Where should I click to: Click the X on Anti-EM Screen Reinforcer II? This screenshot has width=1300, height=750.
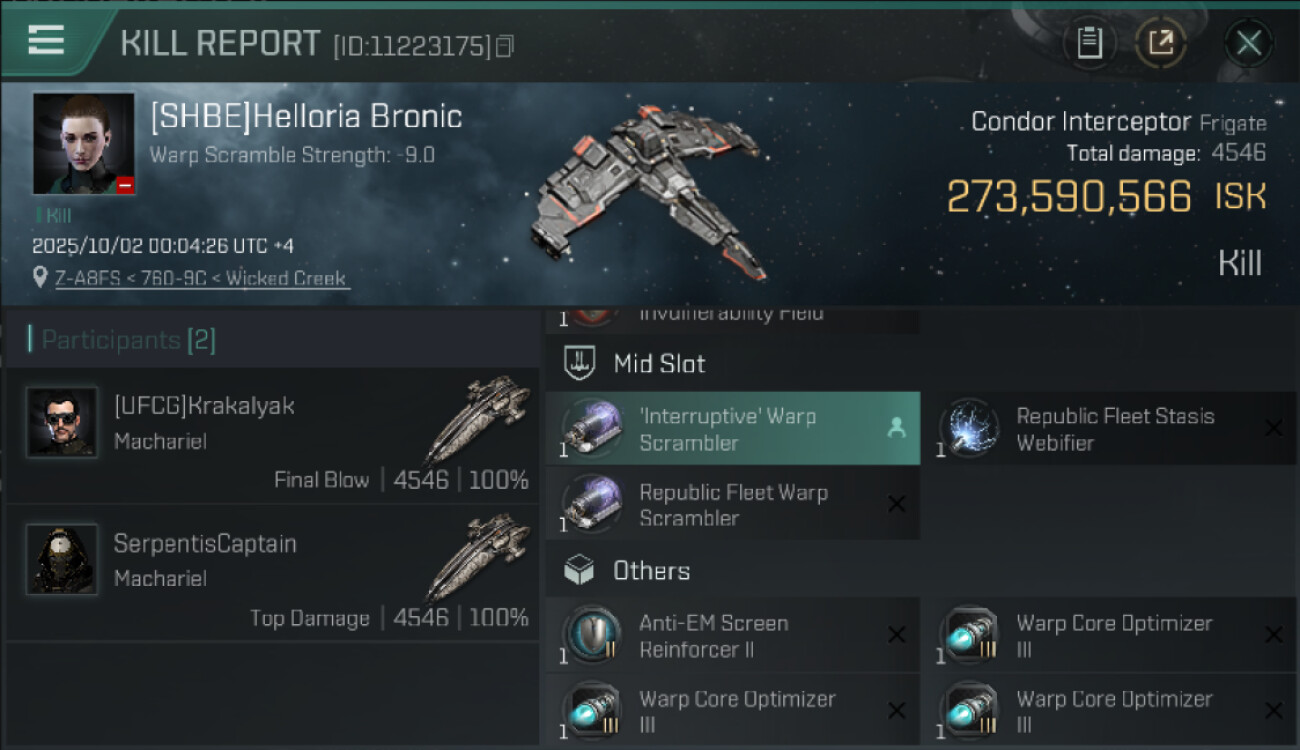[x=896, y=635]
